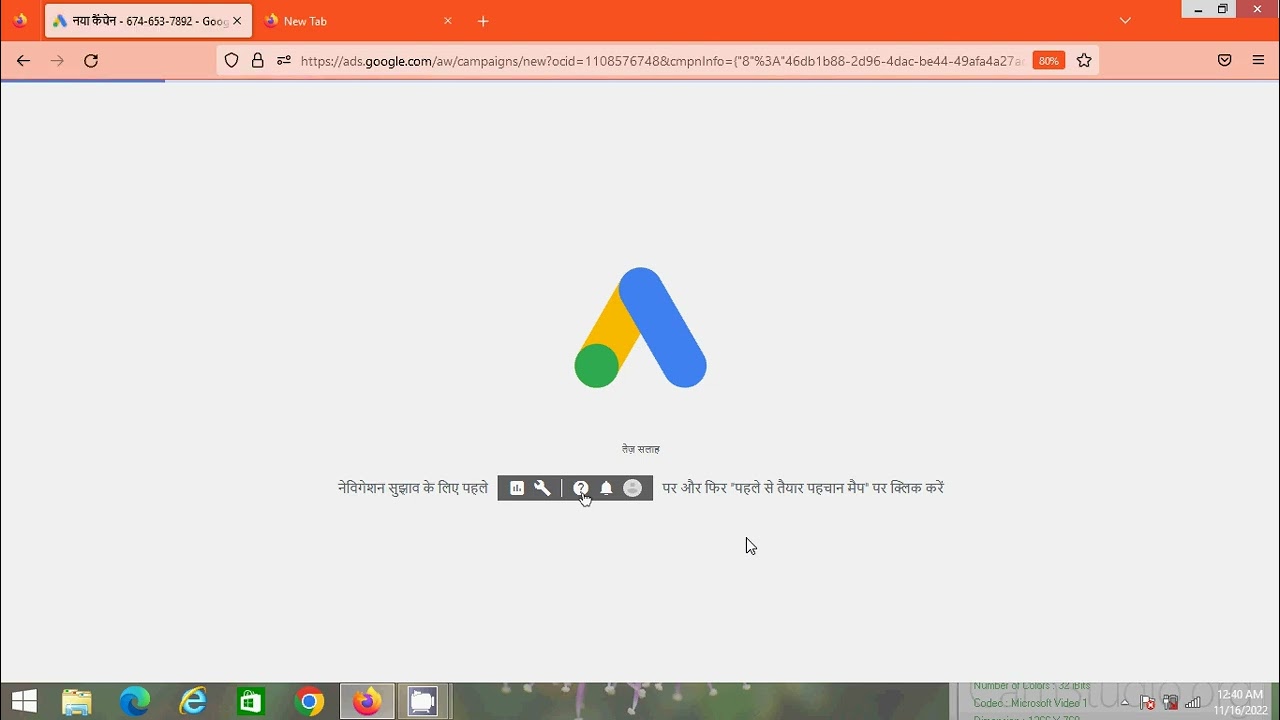Open Internet Explorer from taskbar
The image size is (1280, 720).
point(193,702)
